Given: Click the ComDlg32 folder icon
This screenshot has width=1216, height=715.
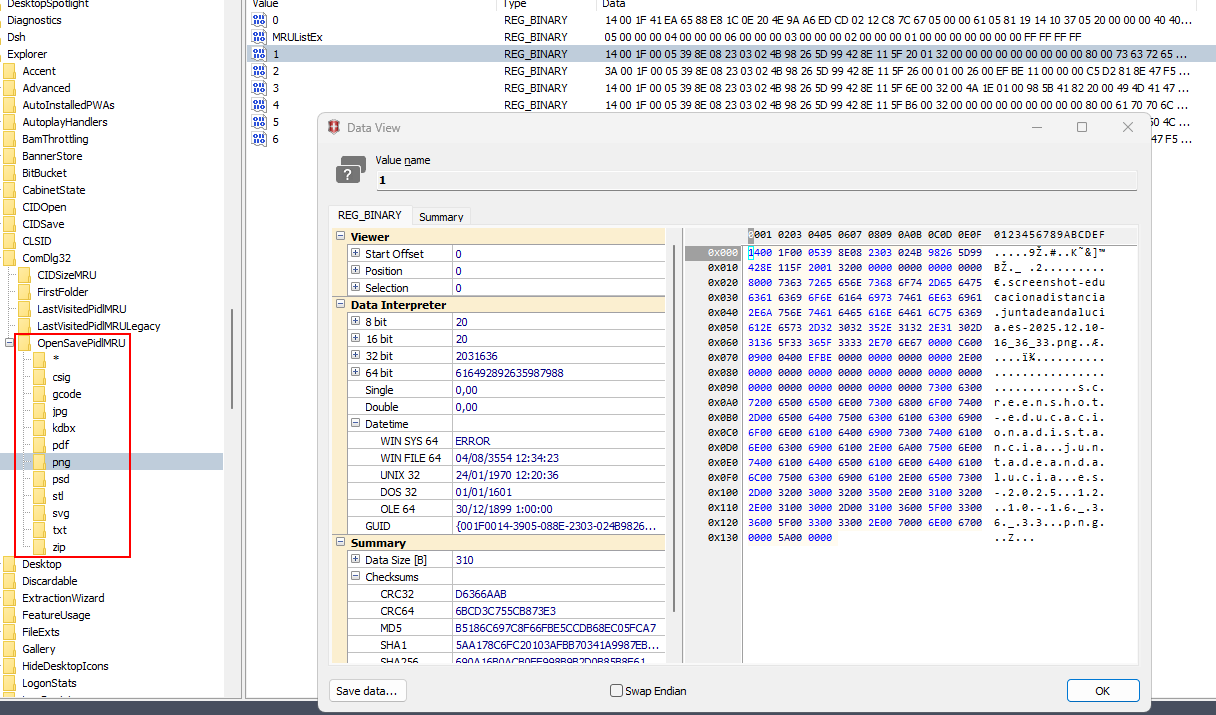Looking at the screenshot, I should tap(10, 258).
